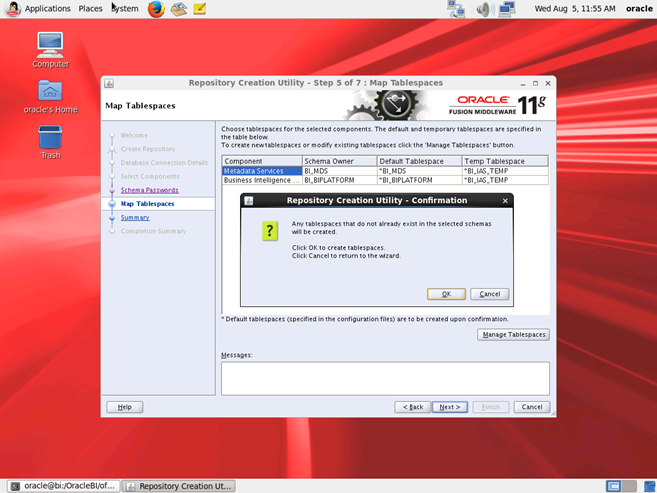Maximize the Repository Creation Utility window

coord(535,84)
